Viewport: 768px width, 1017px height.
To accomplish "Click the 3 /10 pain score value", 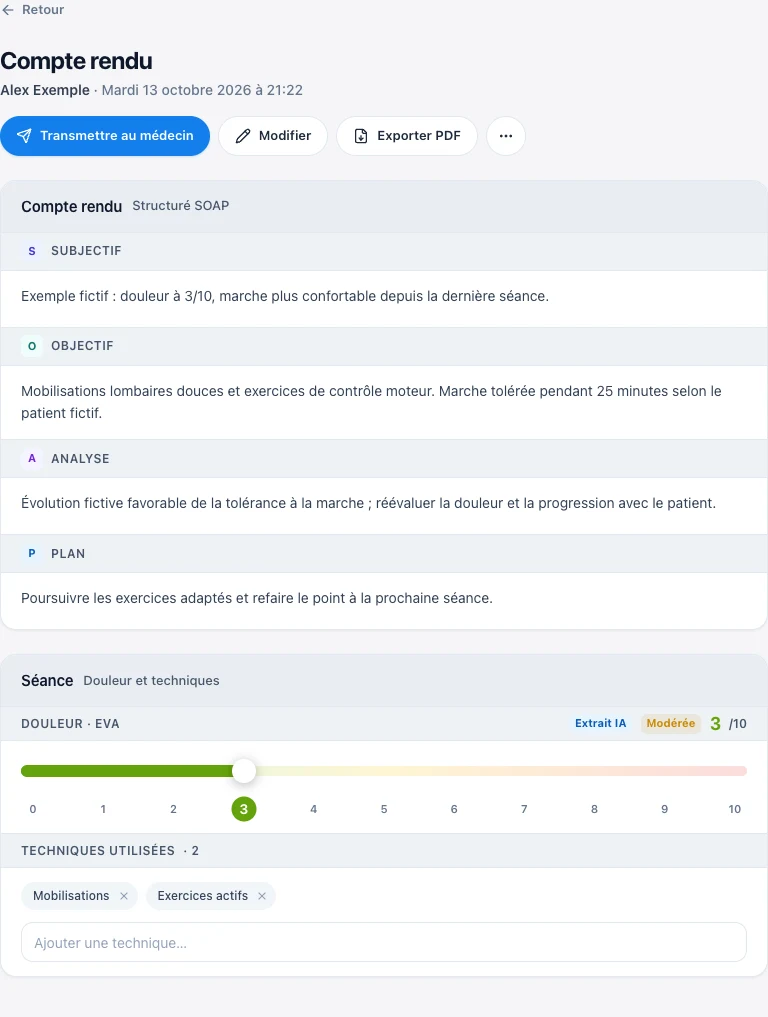I will click(x=728, y=723).
